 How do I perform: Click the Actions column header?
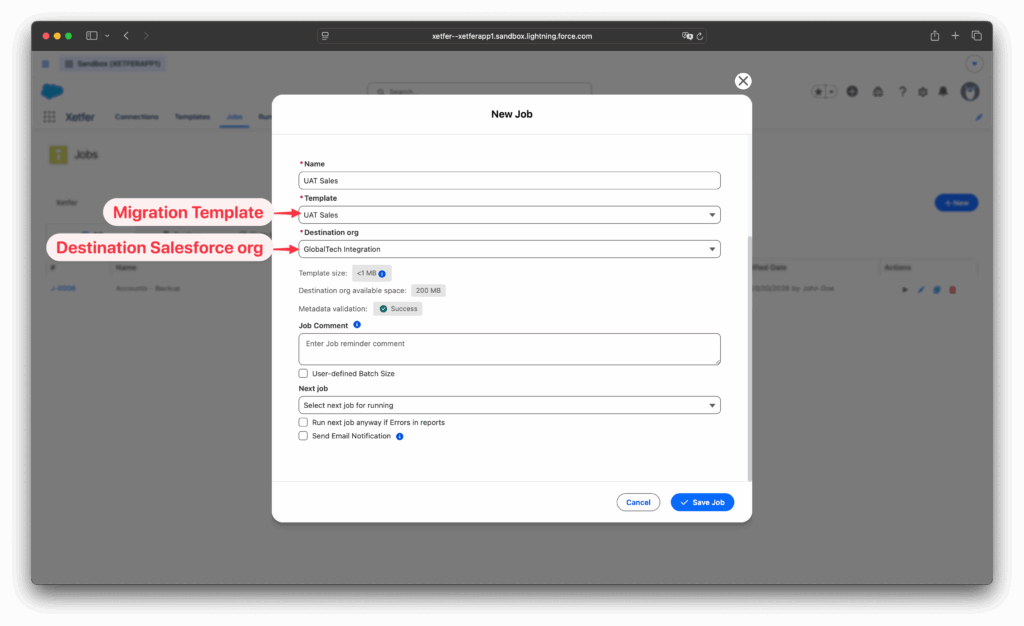[x=897, y=268]
